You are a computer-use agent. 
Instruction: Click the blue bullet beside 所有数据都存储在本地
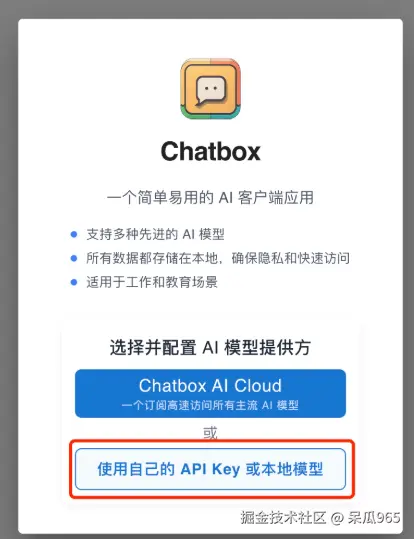pos(74,258)
